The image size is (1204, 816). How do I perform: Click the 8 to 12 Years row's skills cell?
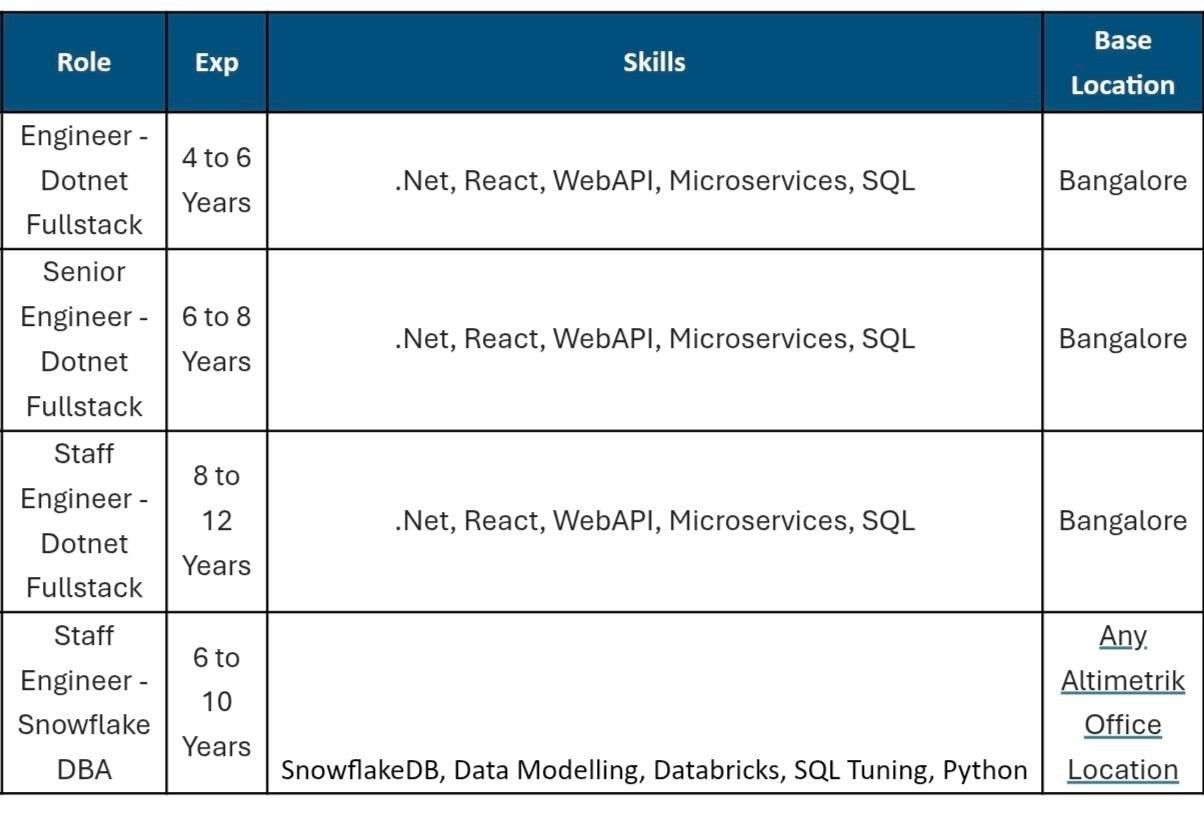click(x=654, y=521)
